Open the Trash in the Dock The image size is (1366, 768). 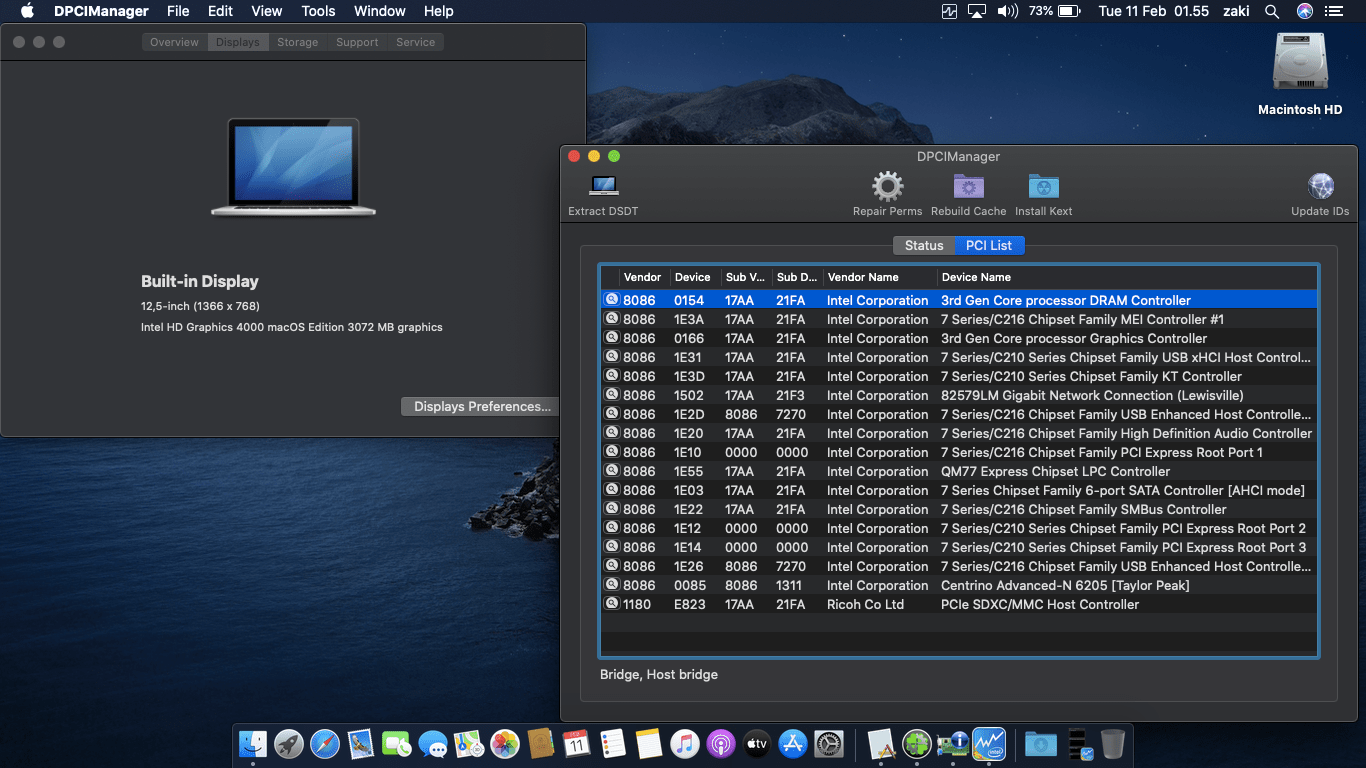1113,744
